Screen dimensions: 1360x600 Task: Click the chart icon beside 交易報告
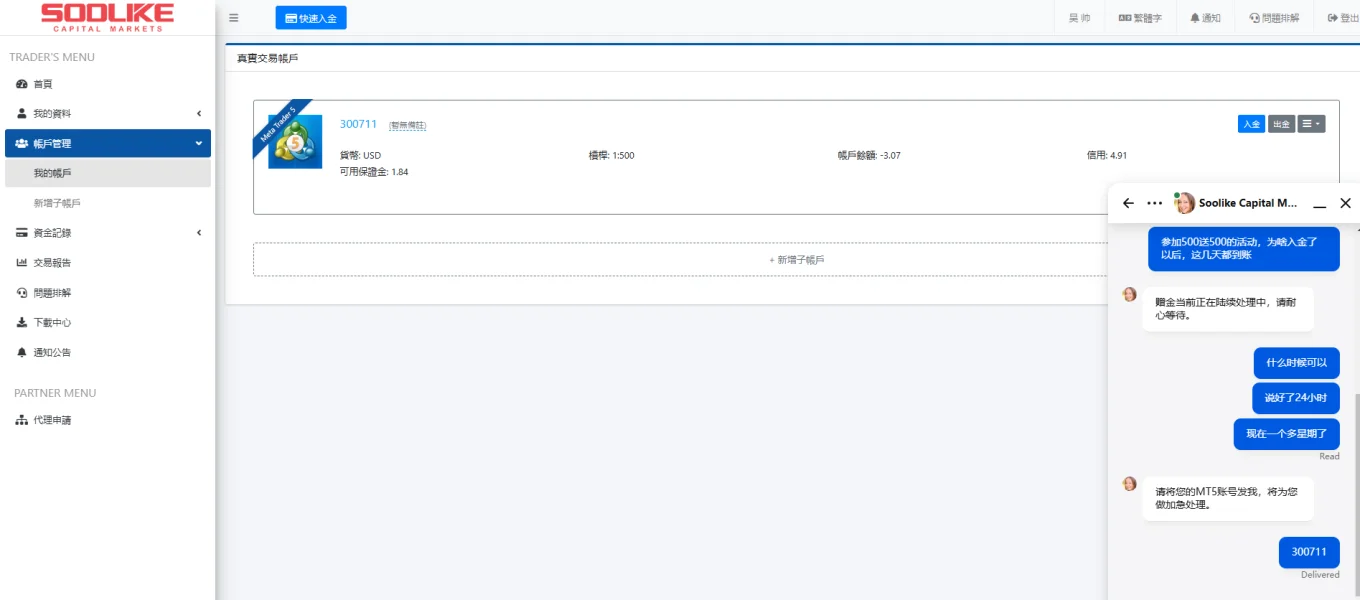point(22,263)
